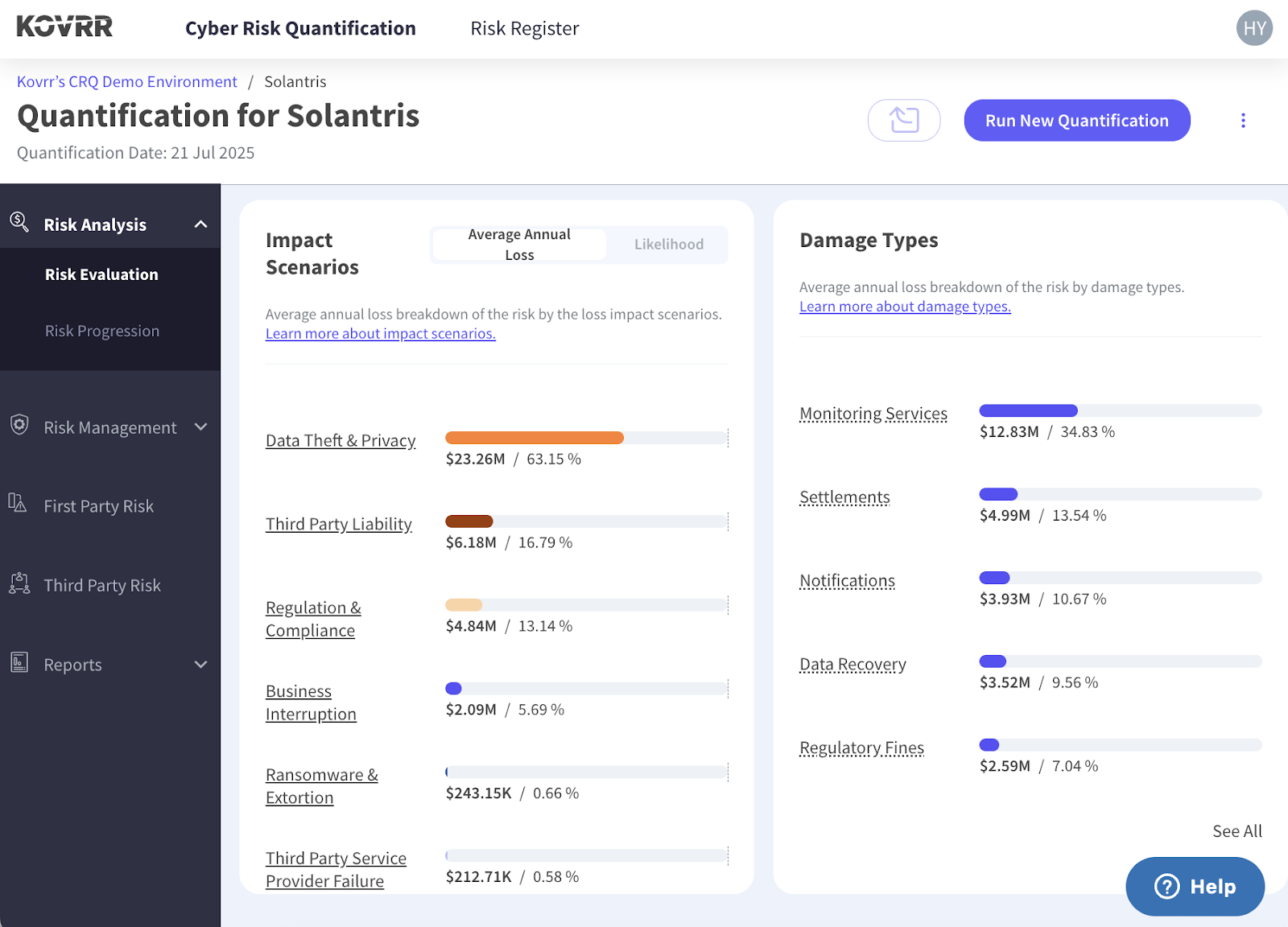1288x927 pixels.
Task: Click the blue Monitoring Services bar
Action: pyautogui.click(x=1028, y=410)
